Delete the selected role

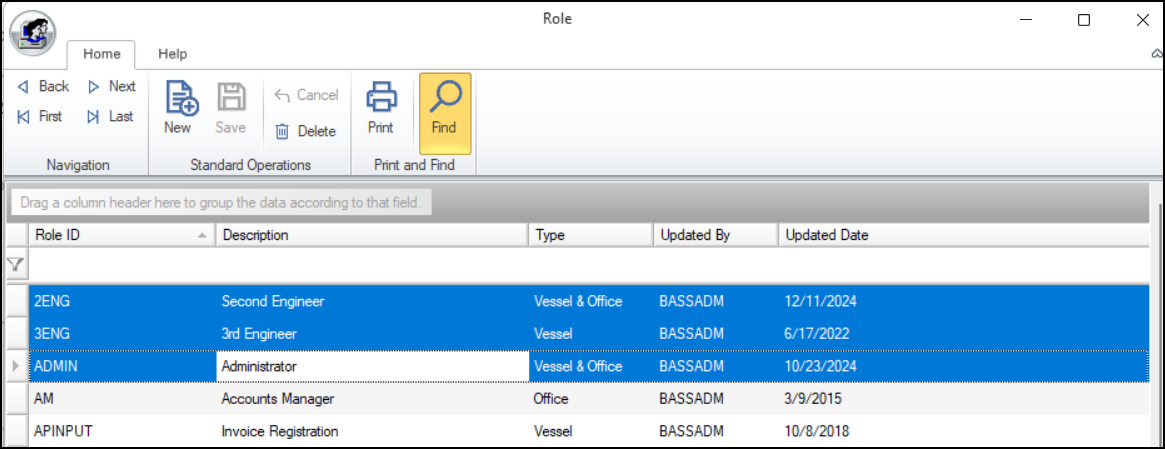tap(306, 131)
